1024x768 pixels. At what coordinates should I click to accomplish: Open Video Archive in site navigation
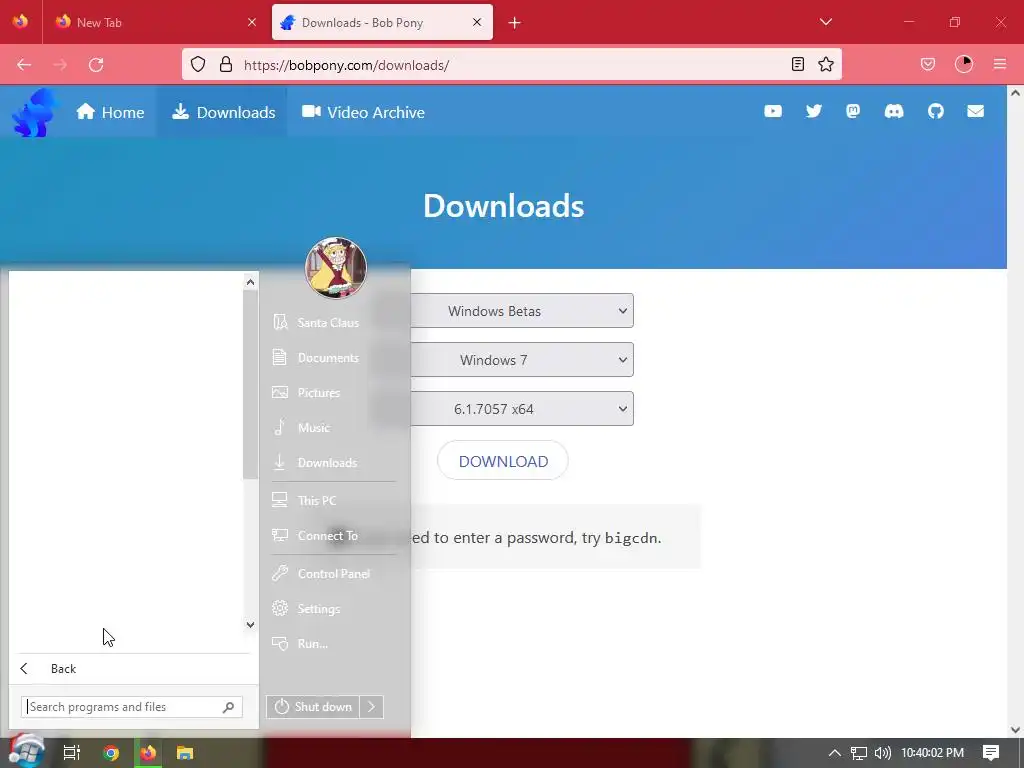363,112
